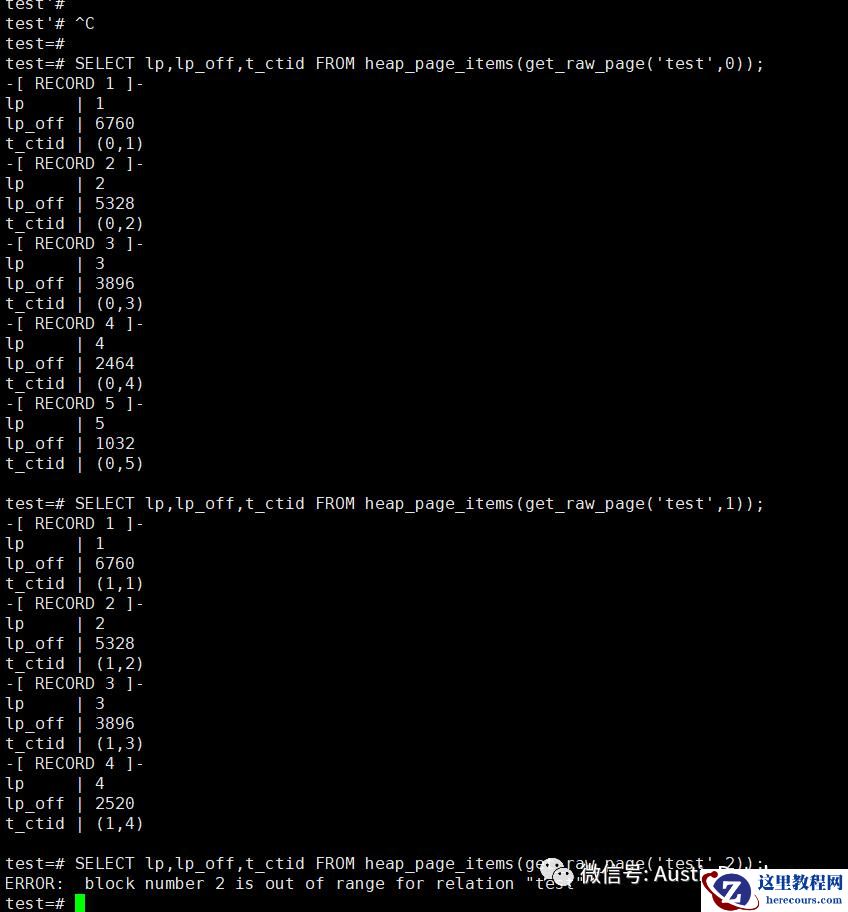Click lp_off value 6760 in first result

coord(115,123)
